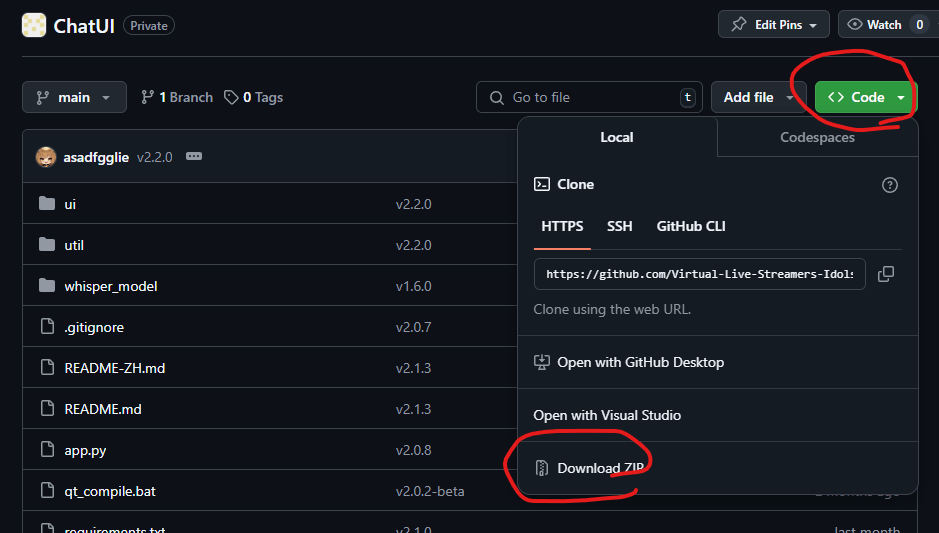Click the v2.0.8 commit message for app.py

pos(414,450)
